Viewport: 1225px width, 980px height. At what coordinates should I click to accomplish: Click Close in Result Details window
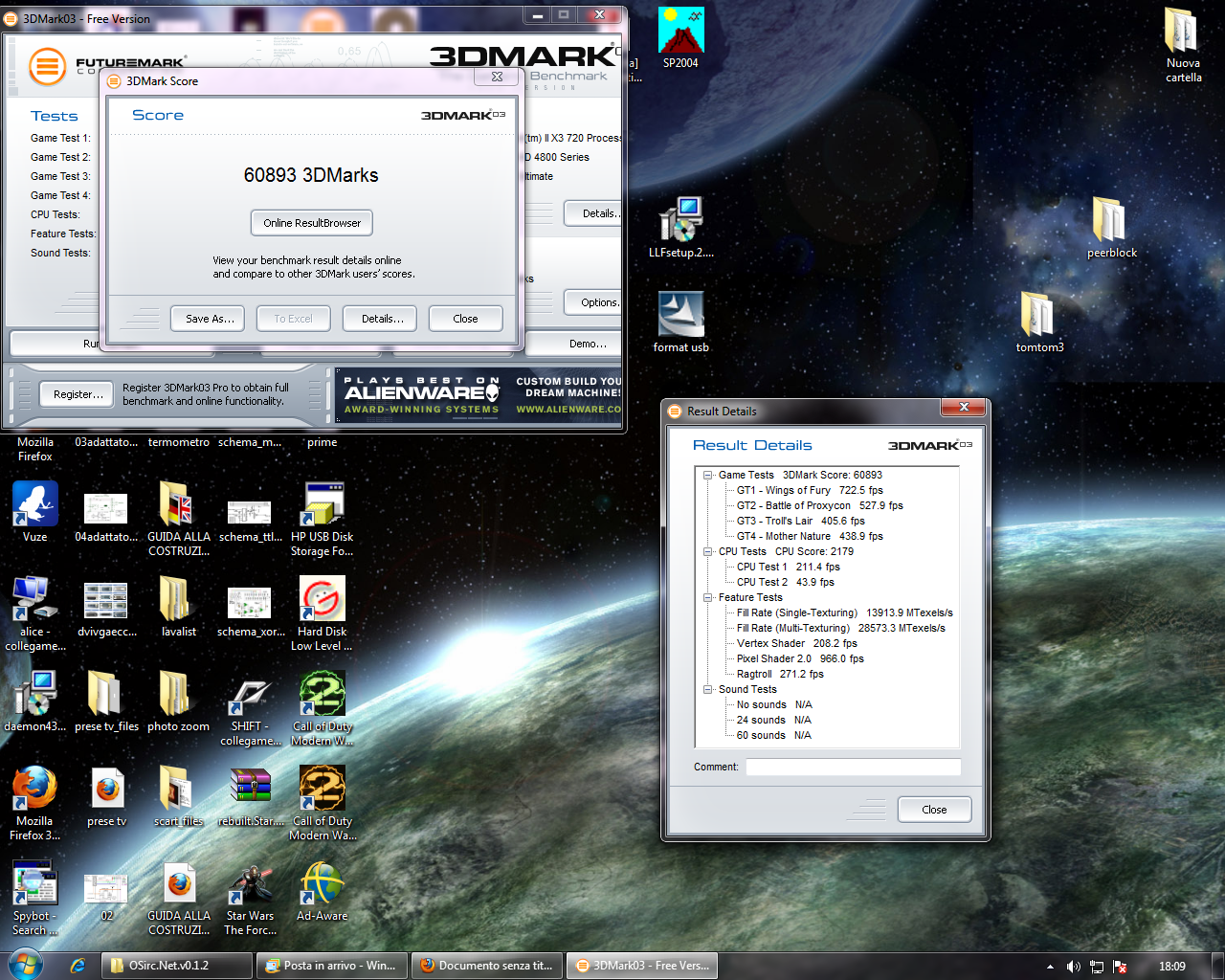tap(934, 810)
